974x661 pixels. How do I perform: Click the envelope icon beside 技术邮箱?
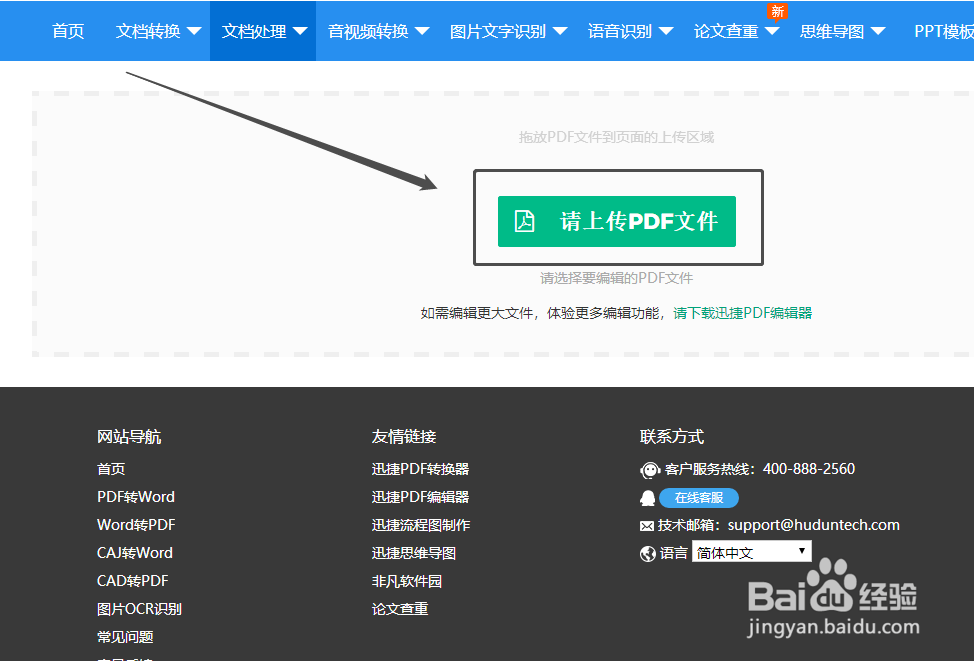(x=647, y=526)
